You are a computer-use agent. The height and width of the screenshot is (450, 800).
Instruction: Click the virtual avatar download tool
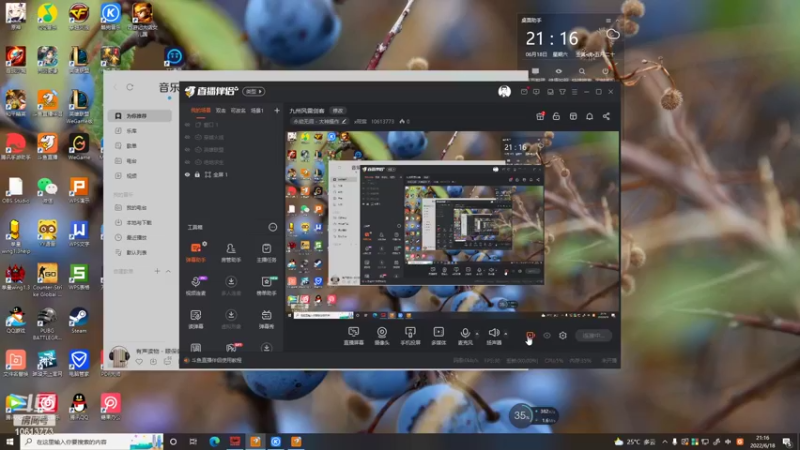point(231,319)
